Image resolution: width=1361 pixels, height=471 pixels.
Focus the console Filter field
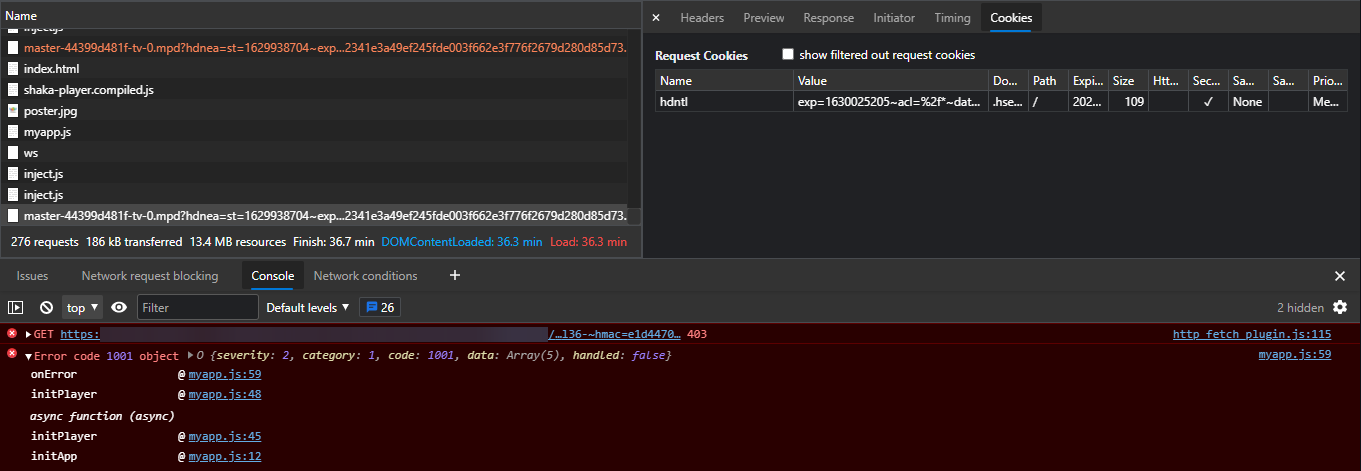pyautogui.click(x=197, y=308)
